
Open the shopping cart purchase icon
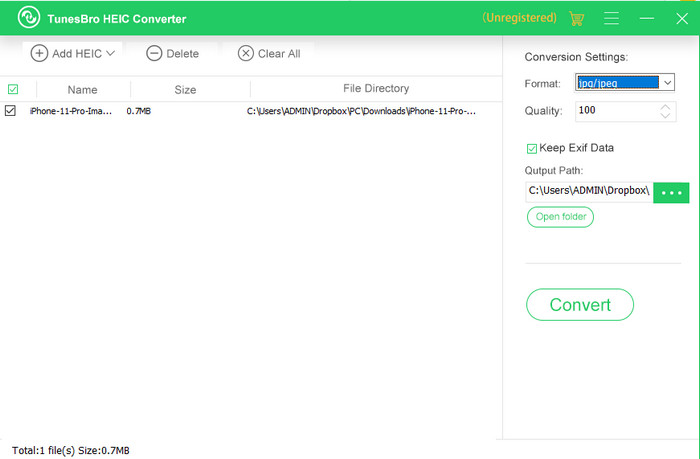(576, 19)
